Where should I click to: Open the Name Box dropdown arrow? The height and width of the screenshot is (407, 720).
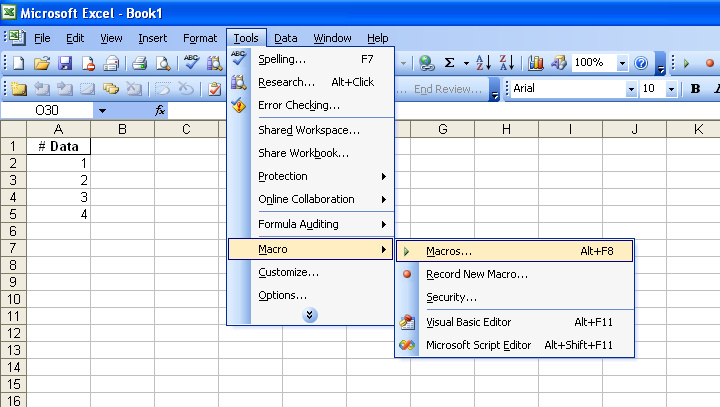coord(102,111)
